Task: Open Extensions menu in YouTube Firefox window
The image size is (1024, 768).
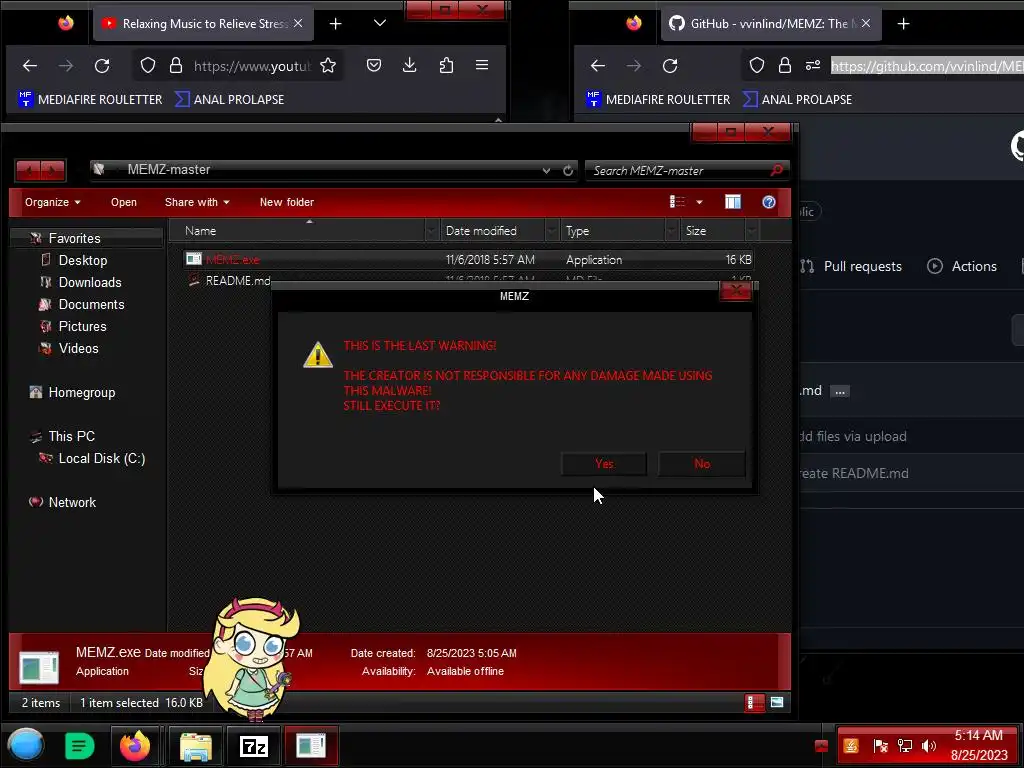Action: (446, 65)
